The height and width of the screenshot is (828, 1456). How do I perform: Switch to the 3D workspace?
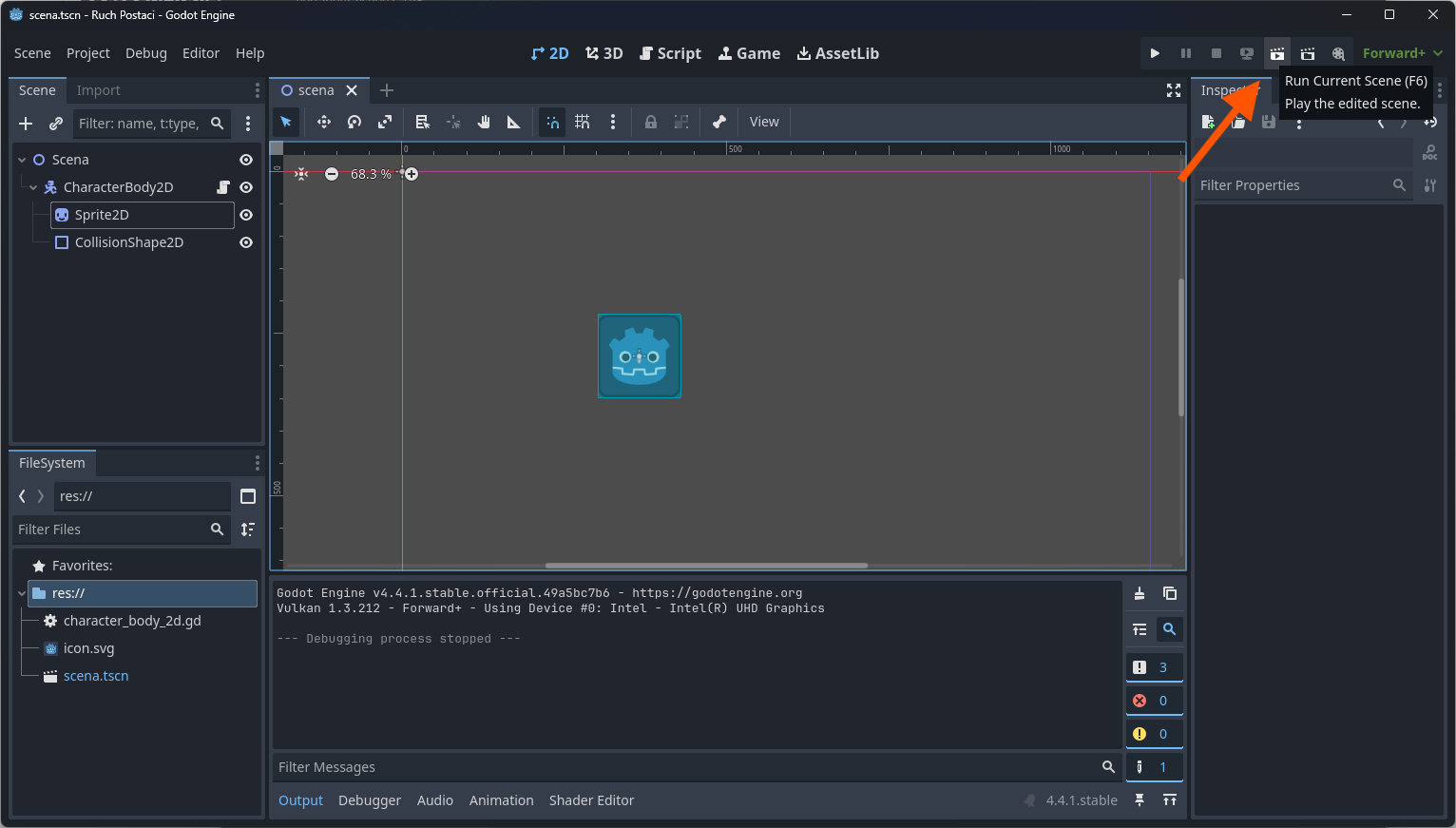604,53
